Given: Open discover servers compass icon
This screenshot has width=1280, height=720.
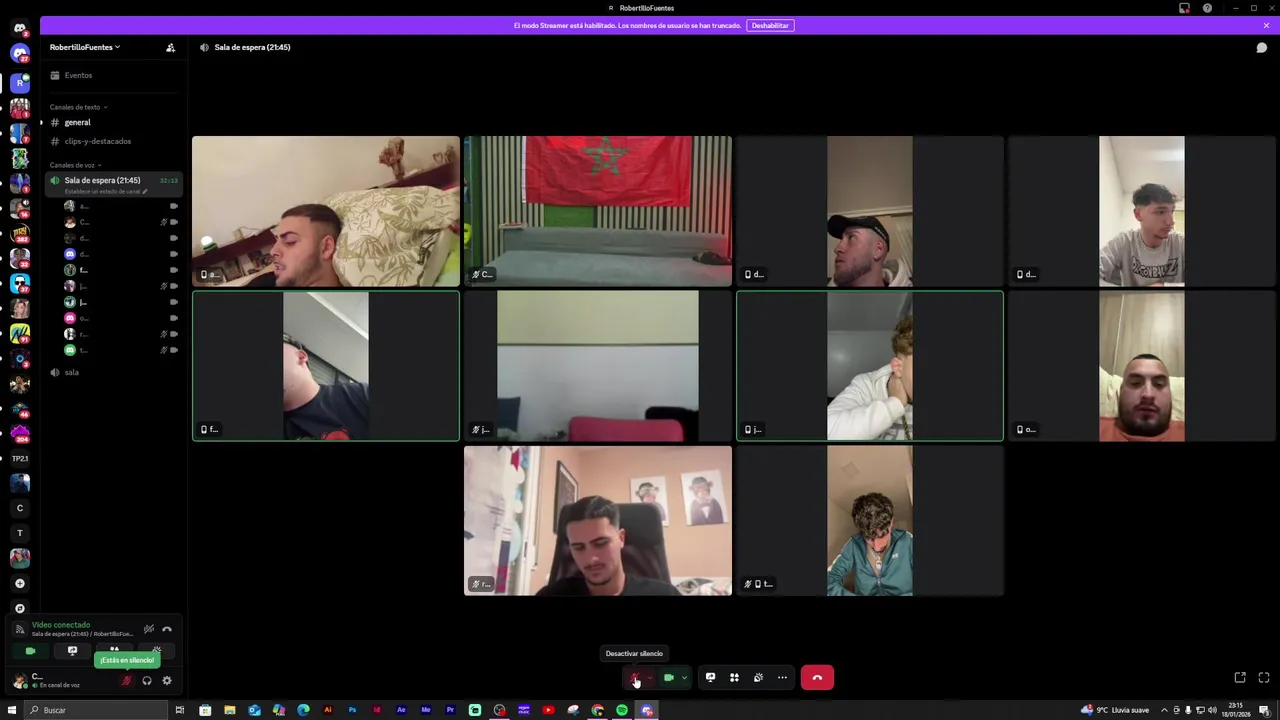Looking at the screenshot, I should (20, 608).
